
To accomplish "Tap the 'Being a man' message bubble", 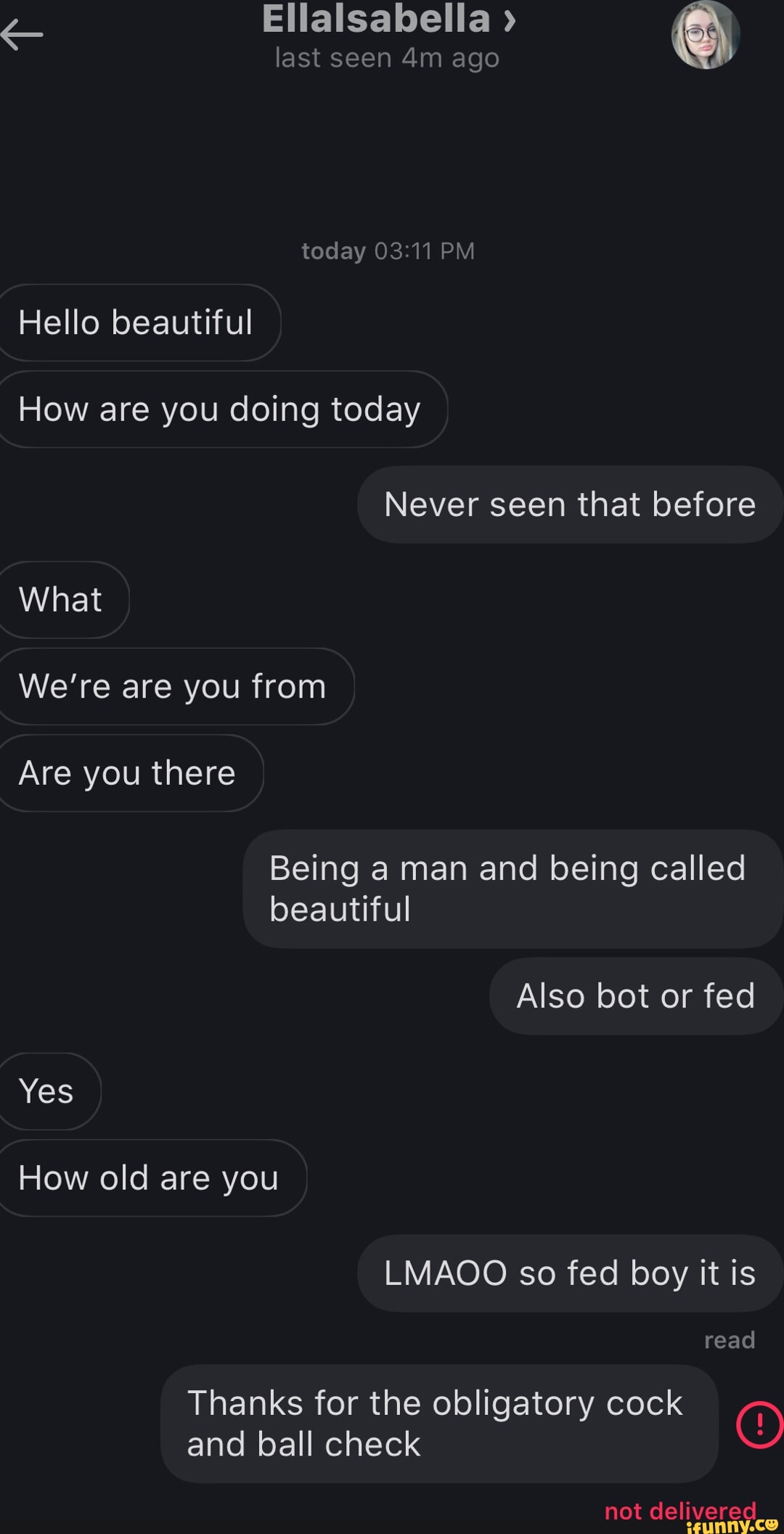I will (x=512, y=889).
